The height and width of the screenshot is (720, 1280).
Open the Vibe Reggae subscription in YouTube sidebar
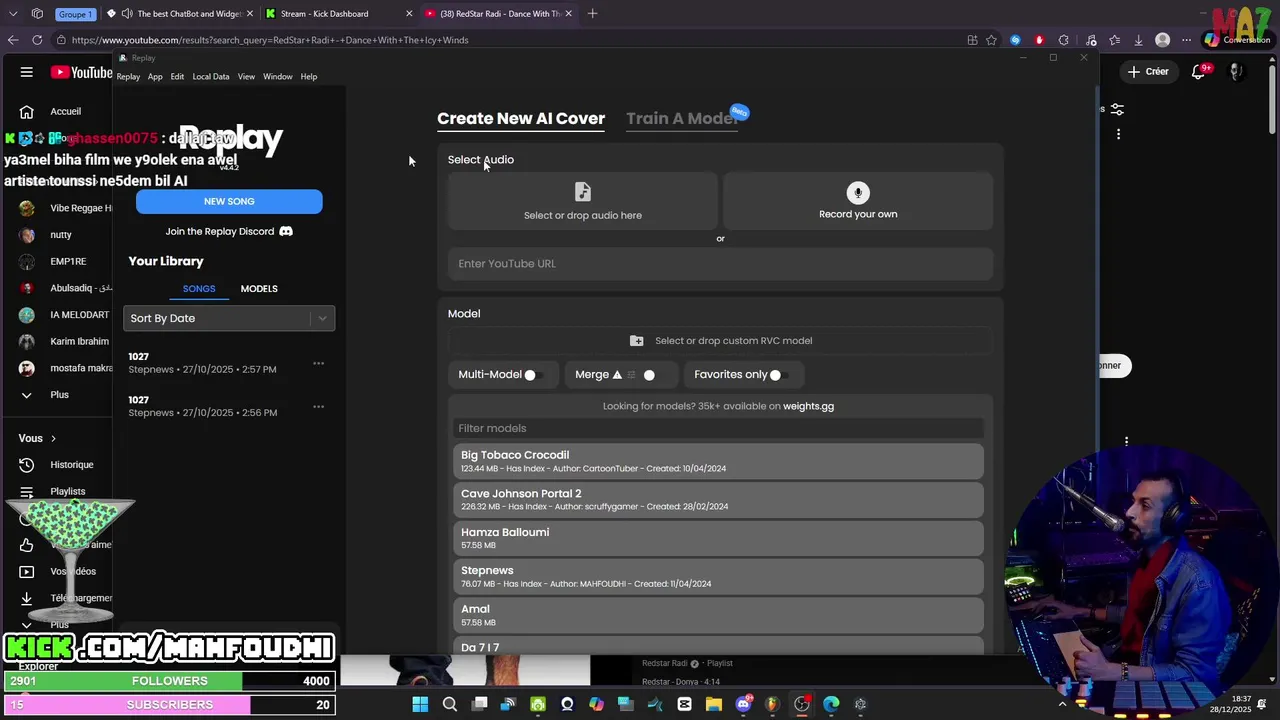point(66,208)
